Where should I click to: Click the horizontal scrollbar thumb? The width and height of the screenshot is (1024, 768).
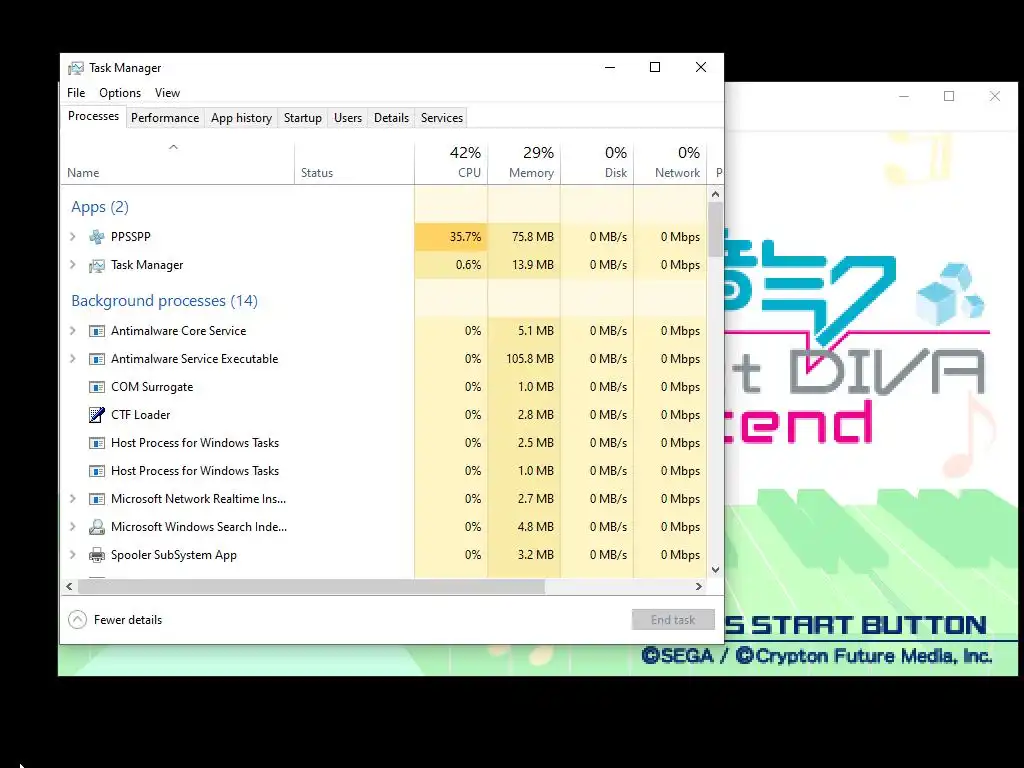tap(311, 586)
